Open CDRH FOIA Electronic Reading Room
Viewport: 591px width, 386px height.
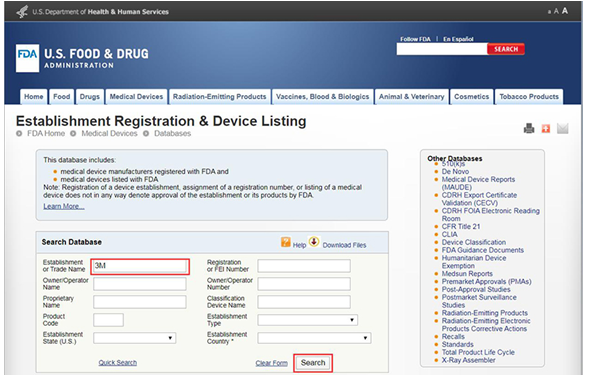pos(491,215)
